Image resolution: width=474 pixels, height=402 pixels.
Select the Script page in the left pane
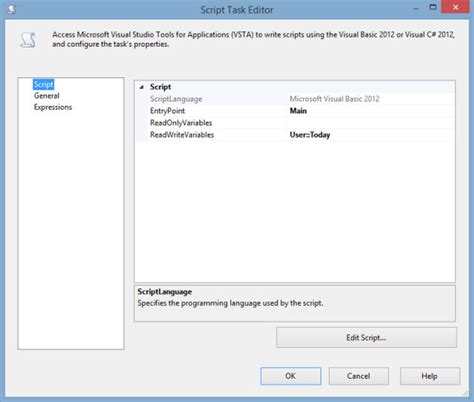(43, 84)
